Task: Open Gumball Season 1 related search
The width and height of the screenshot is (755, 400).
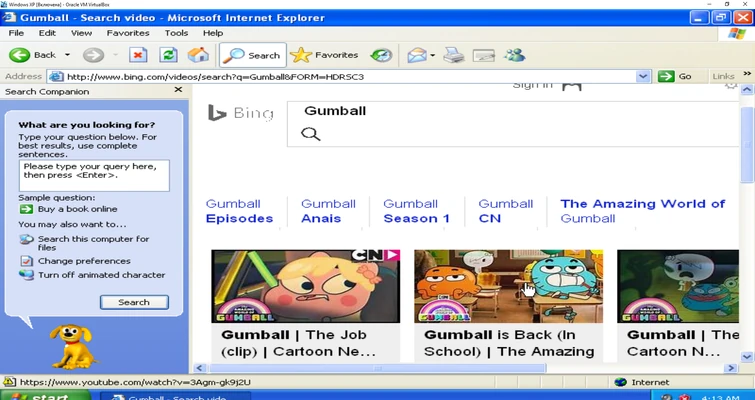Action: [417, 211]
